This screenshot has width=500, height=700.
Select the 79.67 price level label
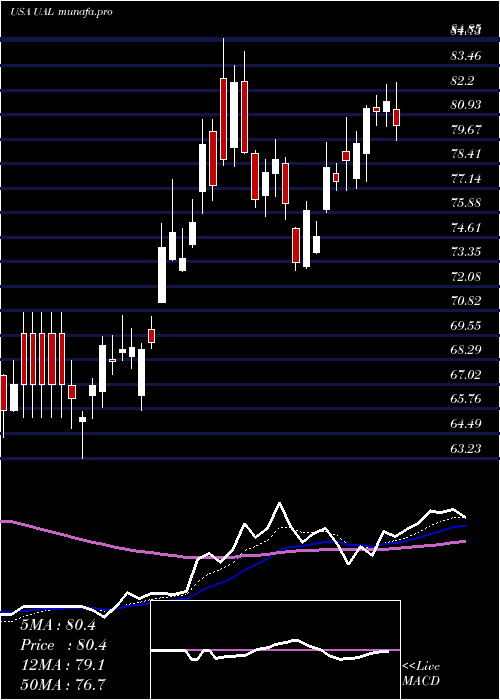coord(466,130)
